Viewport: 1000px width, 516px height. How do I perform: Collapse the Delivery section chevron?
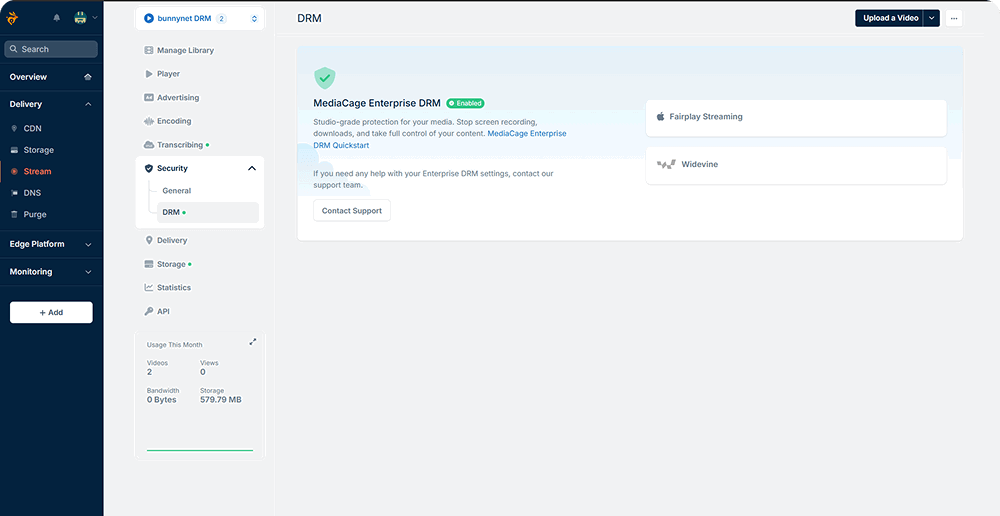88,104
